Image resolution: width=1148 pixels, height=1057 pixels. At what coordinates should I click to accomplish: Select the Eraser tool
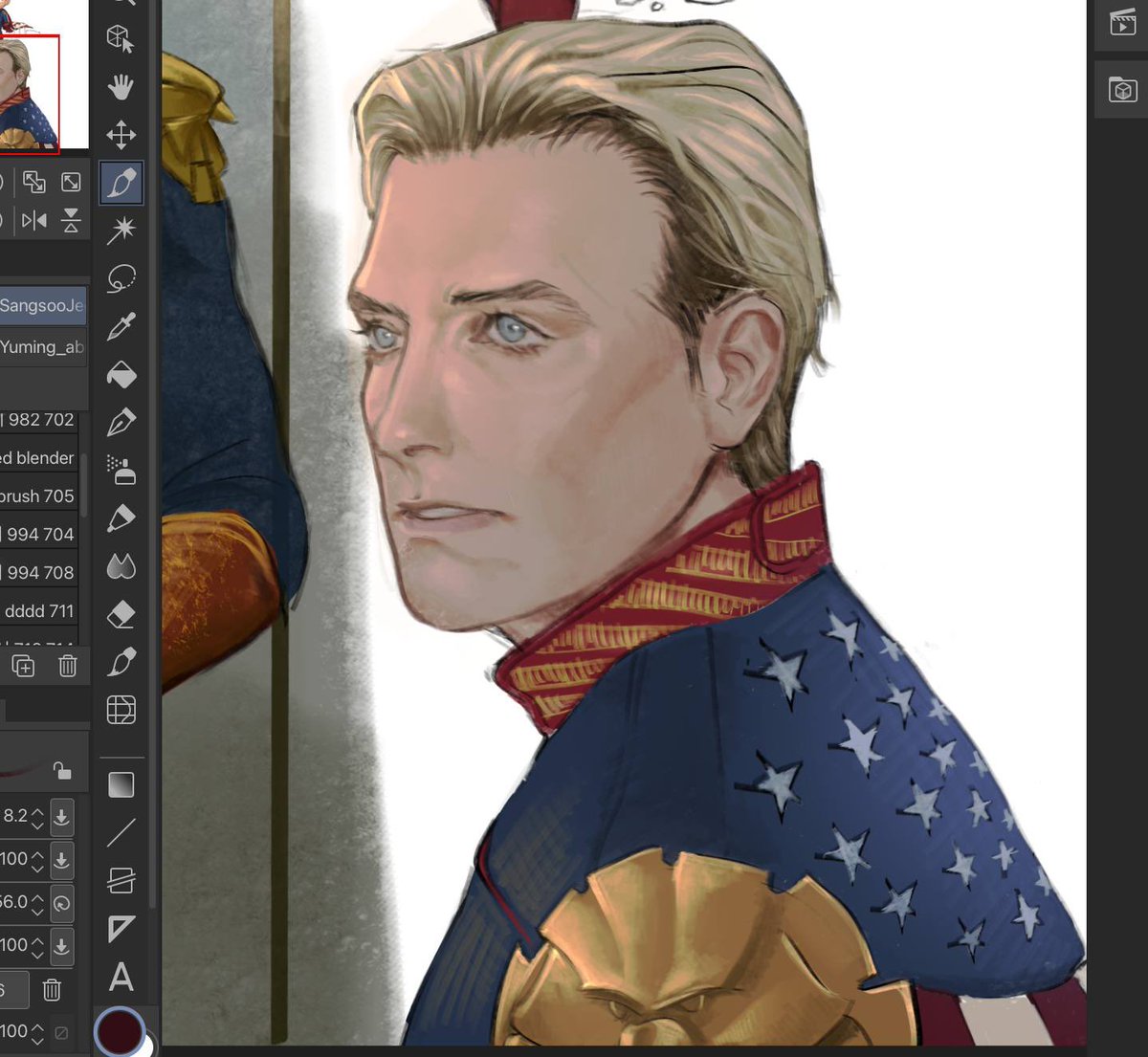click(x=121, y=614)
